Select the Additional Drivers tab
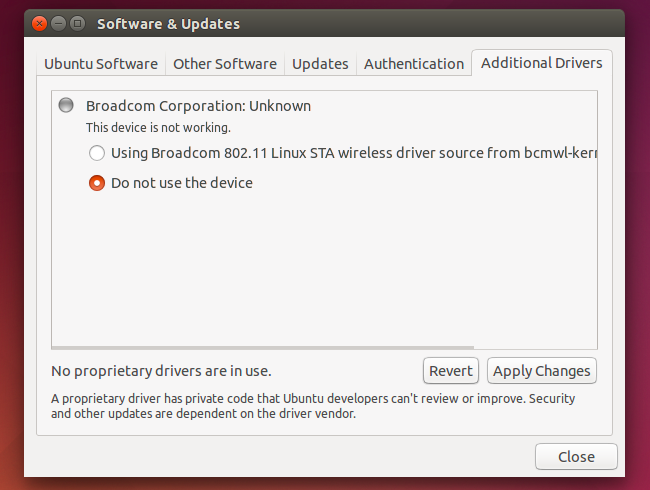Screen dimensions: 650x490 pyautogui.click(x=541, y=63)
